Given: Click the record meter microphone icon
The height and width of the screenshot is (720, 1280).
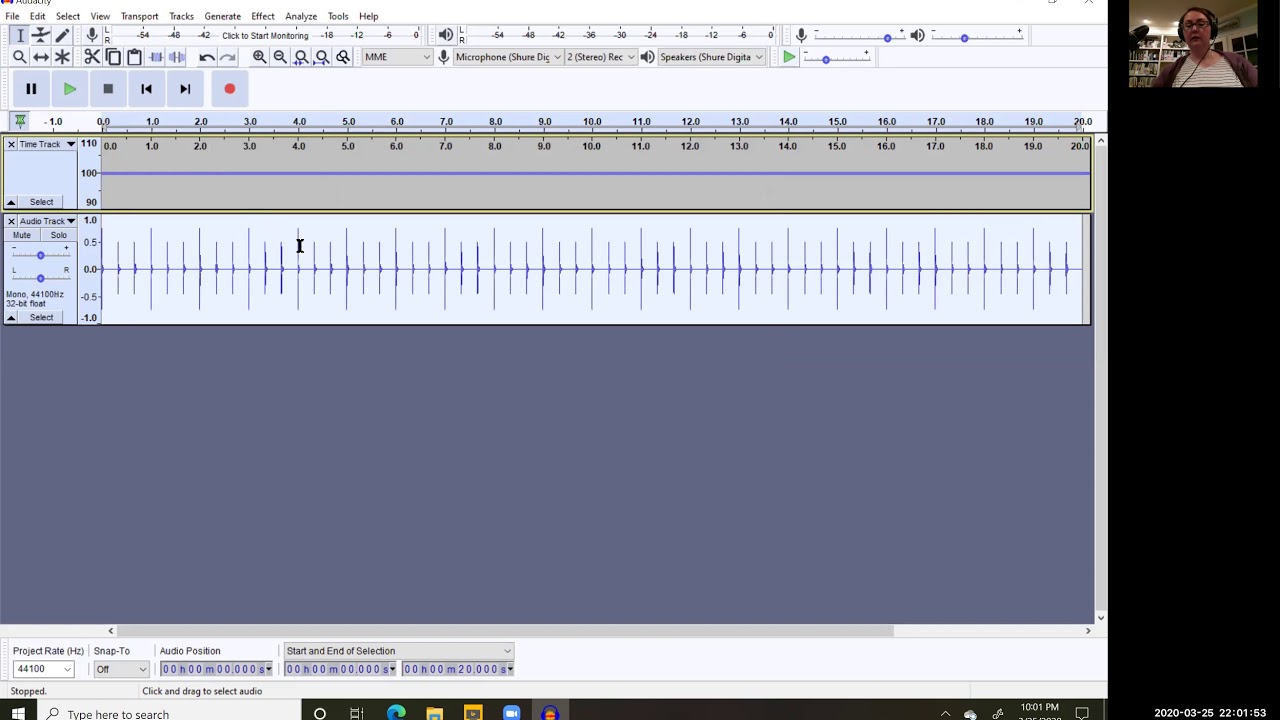Looking at the screenshot, I should point(92,35).
